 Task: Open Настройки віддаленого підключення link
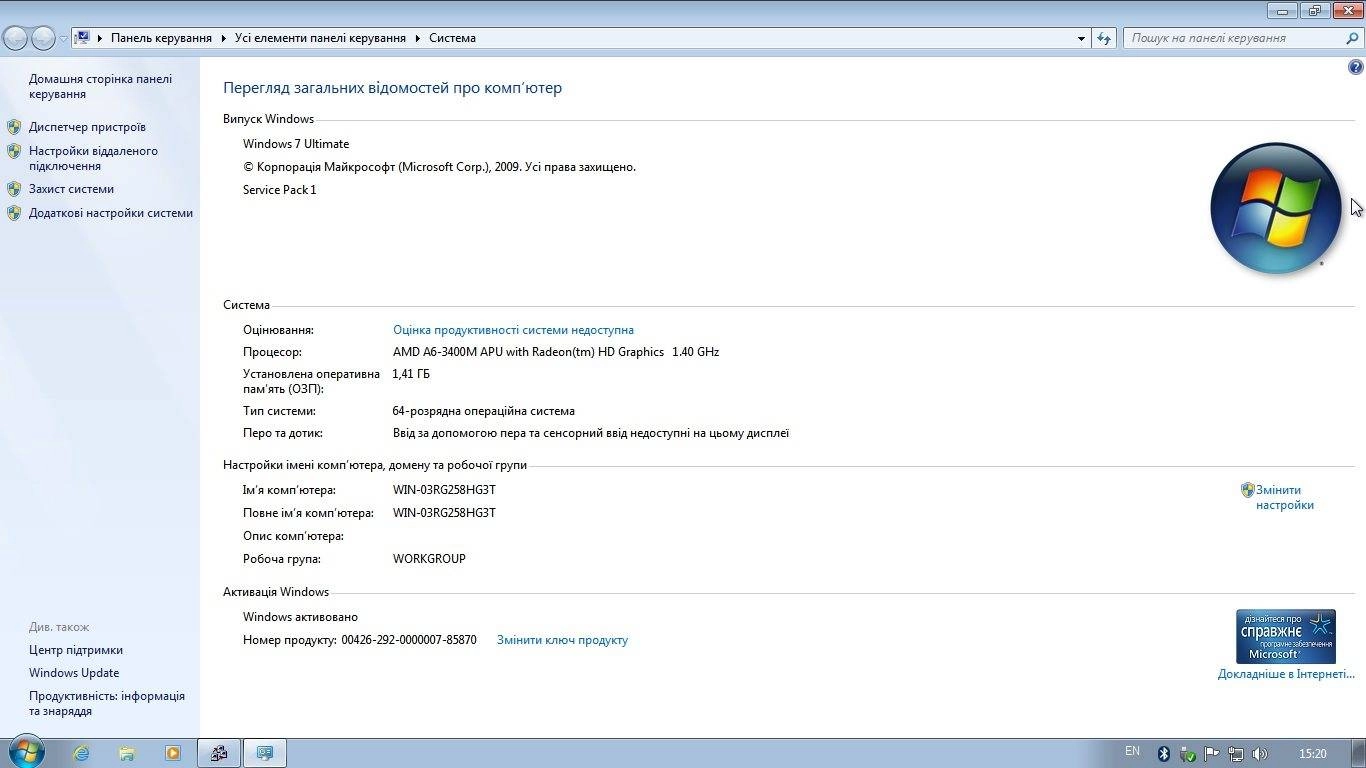click(93, 158)
